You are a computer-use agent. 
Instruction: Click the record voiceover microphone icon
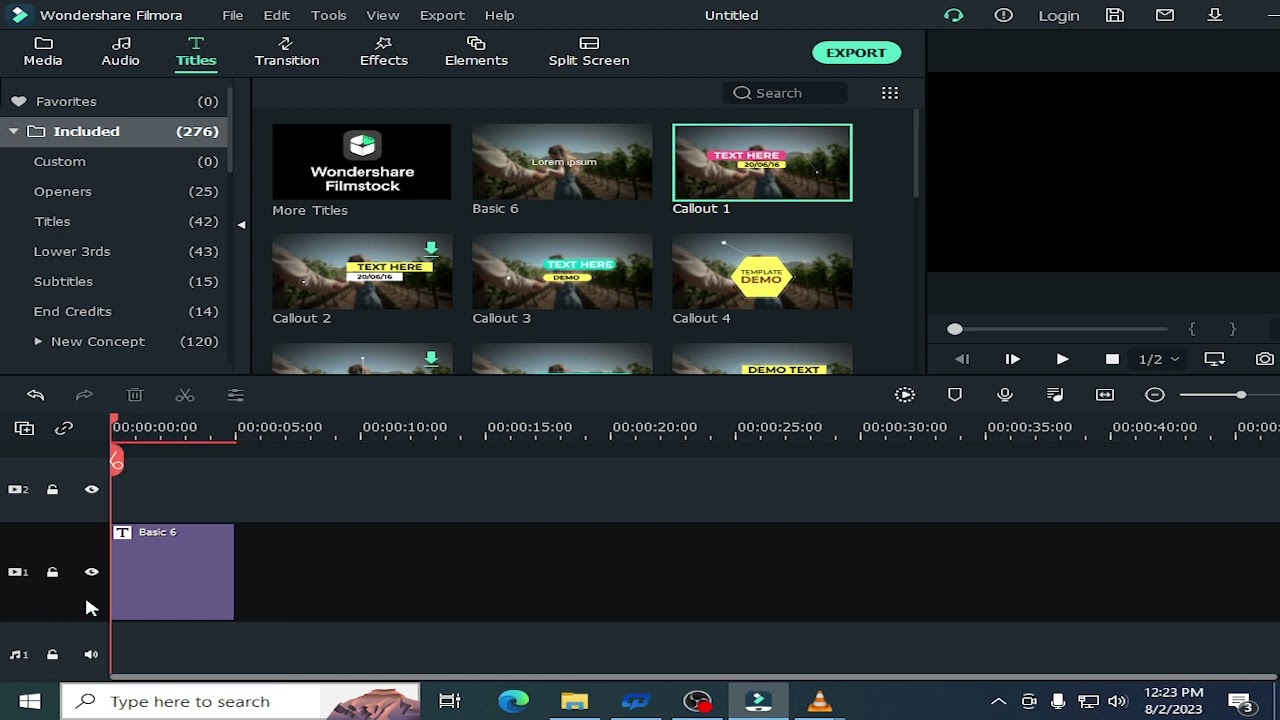[1005, 395]
